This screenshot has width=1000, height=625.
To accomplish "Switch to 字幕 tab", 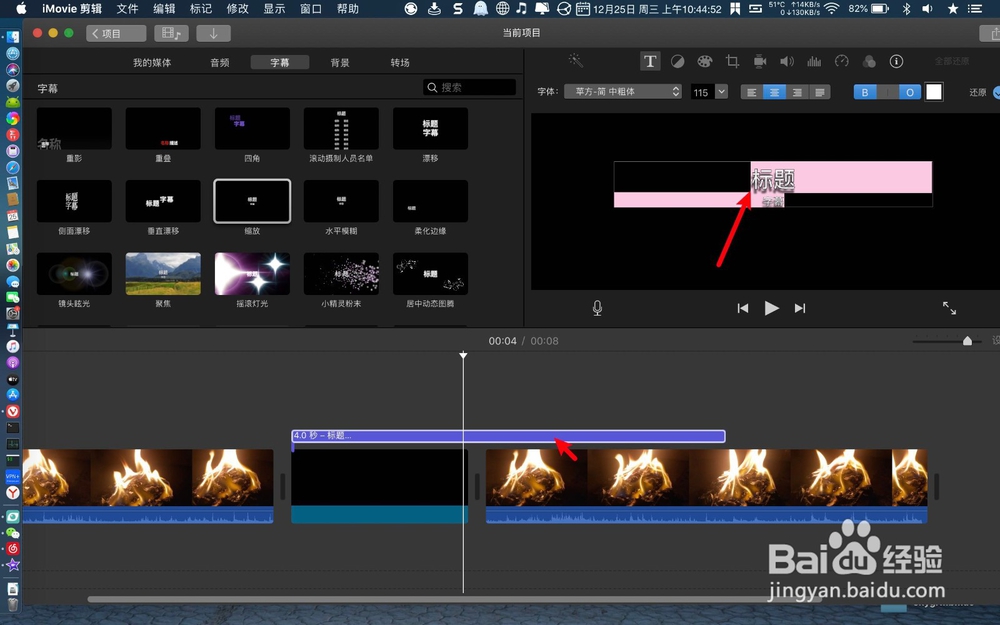I will pyautogui.click(x=280, y=62).
